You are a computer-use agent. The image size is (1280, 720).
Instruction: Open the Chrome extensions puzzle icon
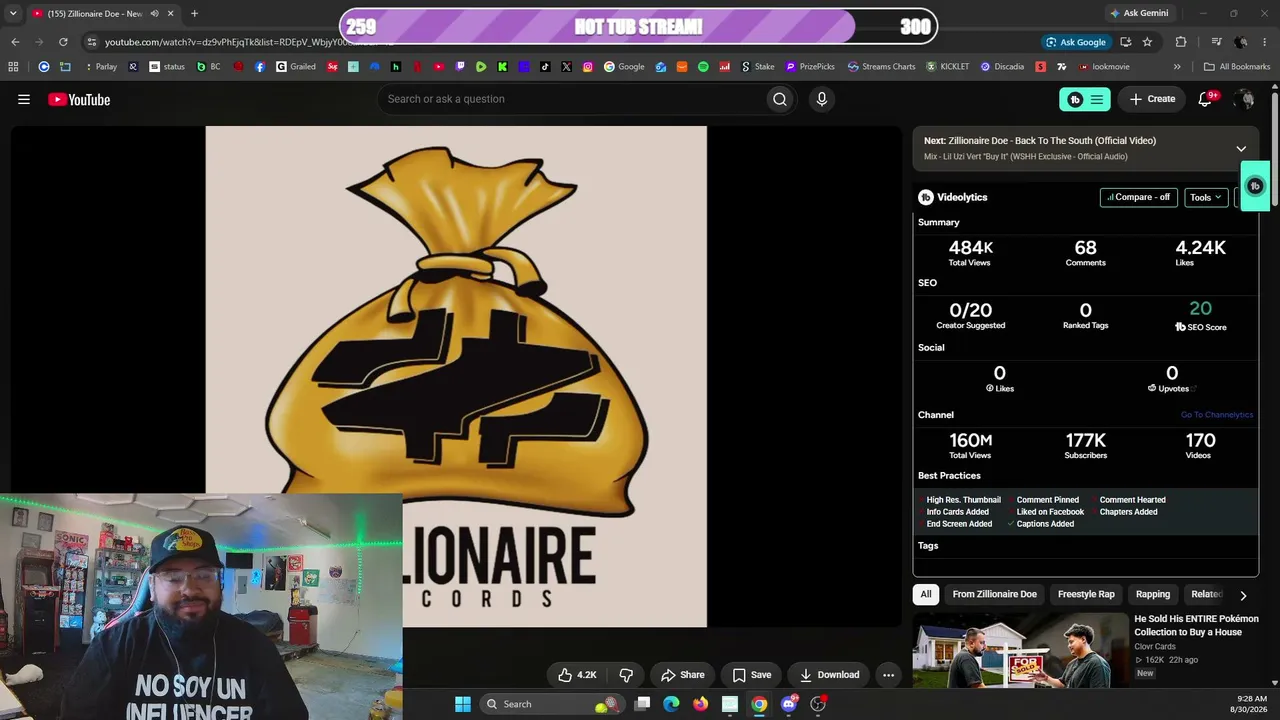(x=1181, y=42)
